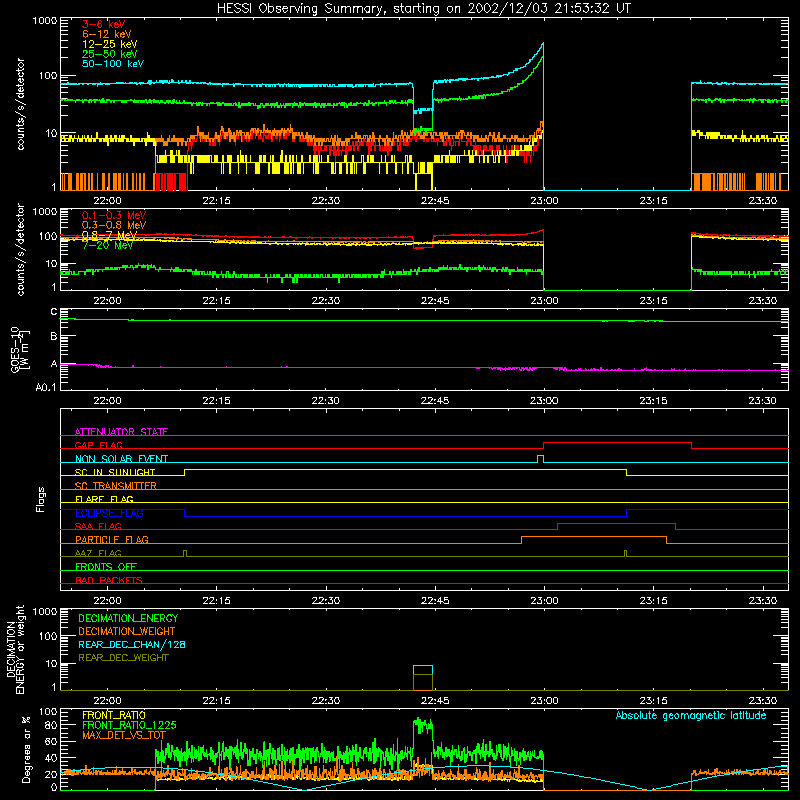Image resolution: width=800 pixels, height=800 pixels.
Task: Click the HESSI Observing Summary title text
Action: point(423,9)
